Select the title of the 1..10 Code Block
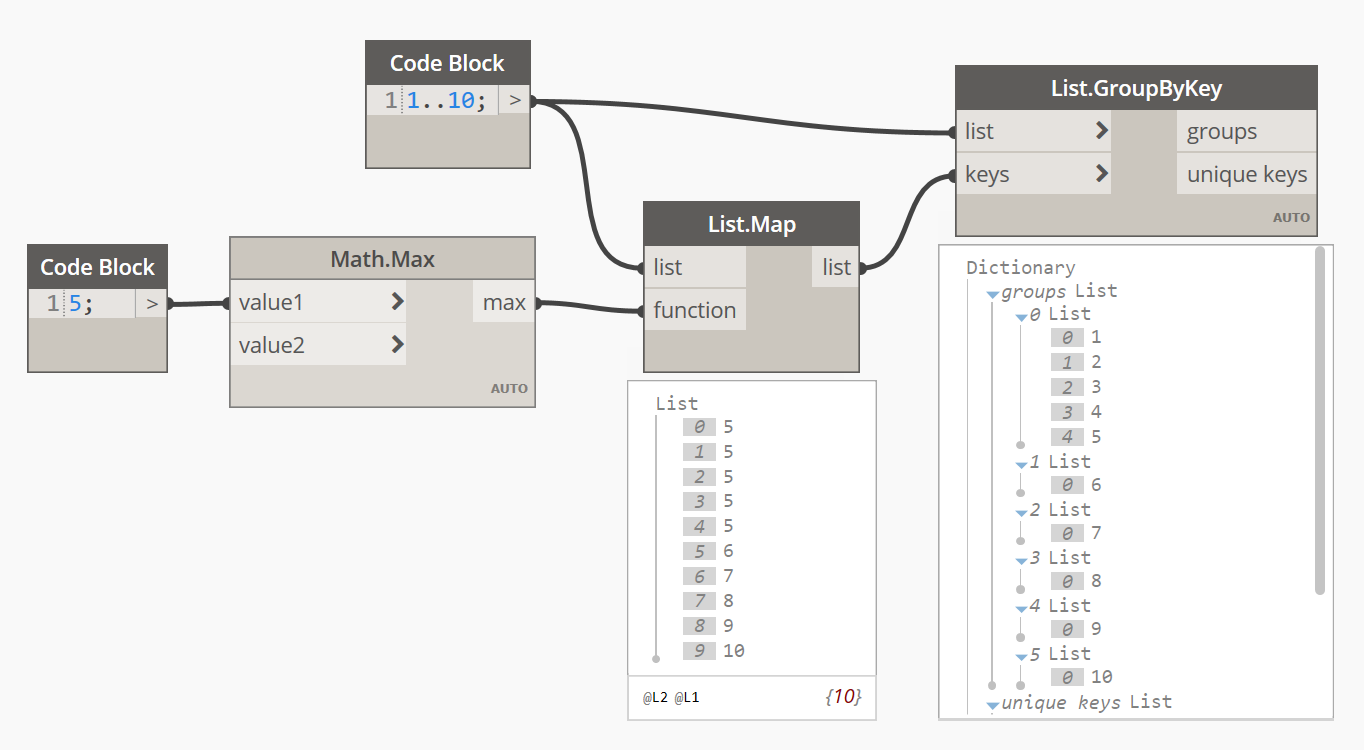Screen dimensions: 1364x750 click(447, 63)
